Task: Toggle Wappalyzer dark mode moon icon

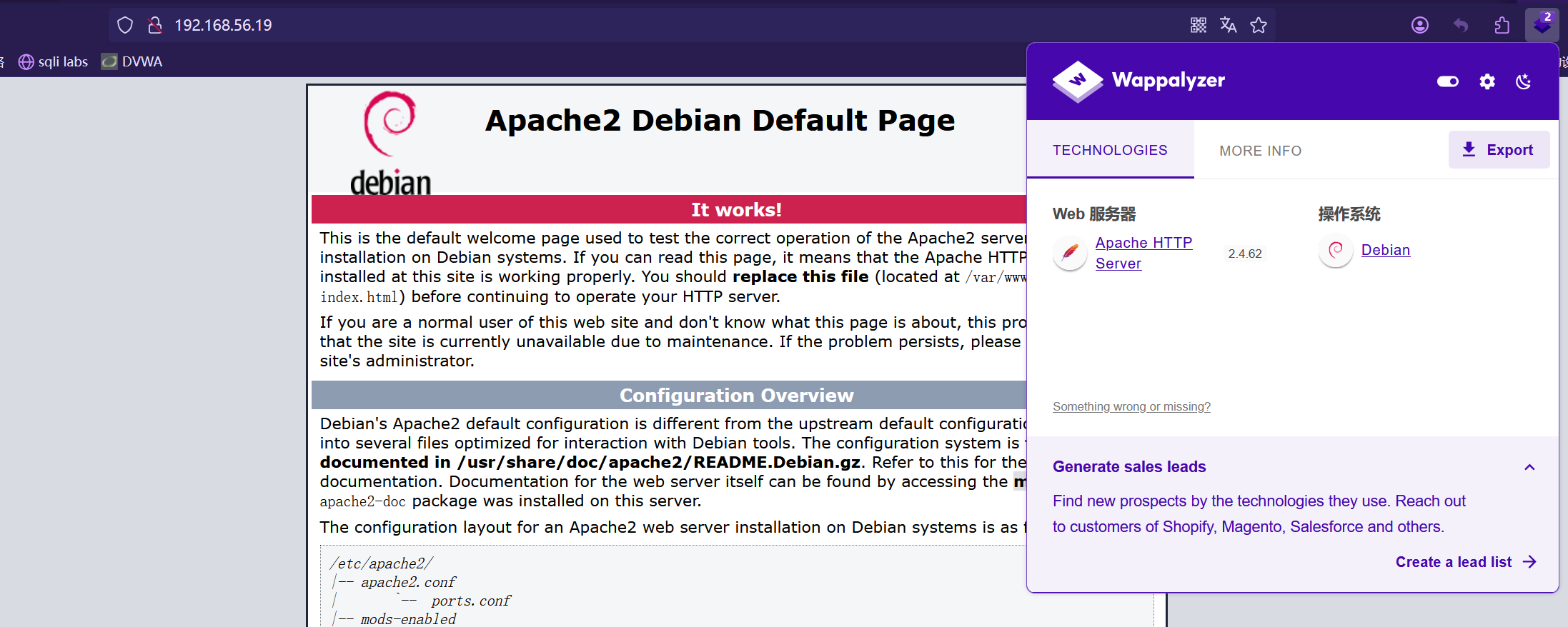Action: tap(1524, 81)
